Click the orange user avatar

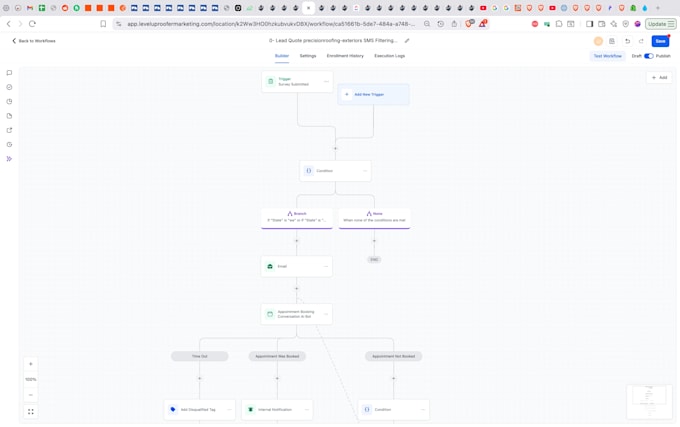click(598, 41)
